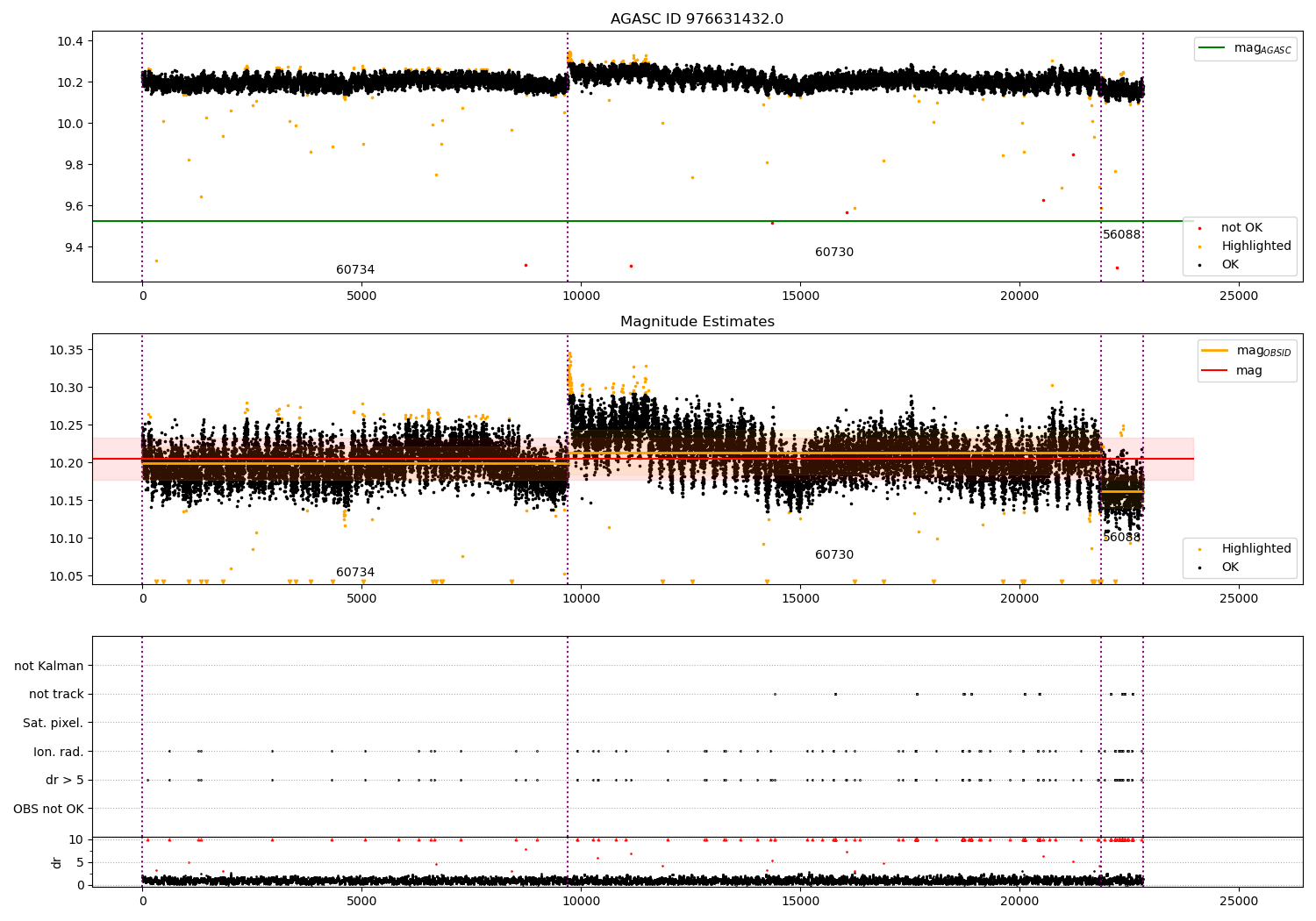Image resolution: width=1316 pixels, height=921 pixels.
Task: Click "Highlighted" legend entry in the top plot
Action: (1255, 246)
